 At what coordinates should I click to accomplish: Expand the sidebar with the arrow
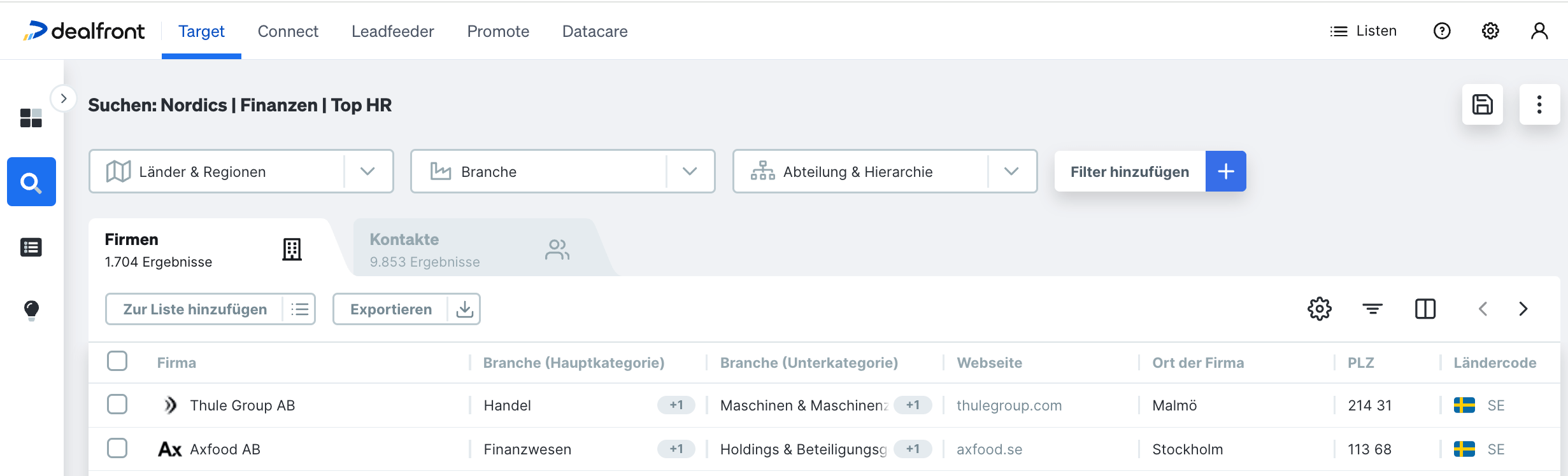pos(64,99)
